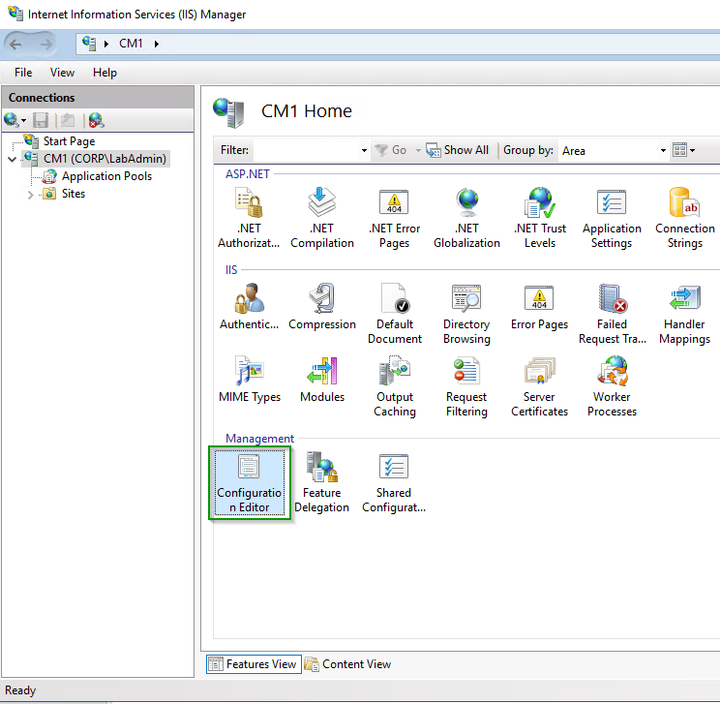The height and width of the screenshot is (704, 720).
Task: Expand the breadcrumb arrow before CM1
Action: (x=106, y=44)
